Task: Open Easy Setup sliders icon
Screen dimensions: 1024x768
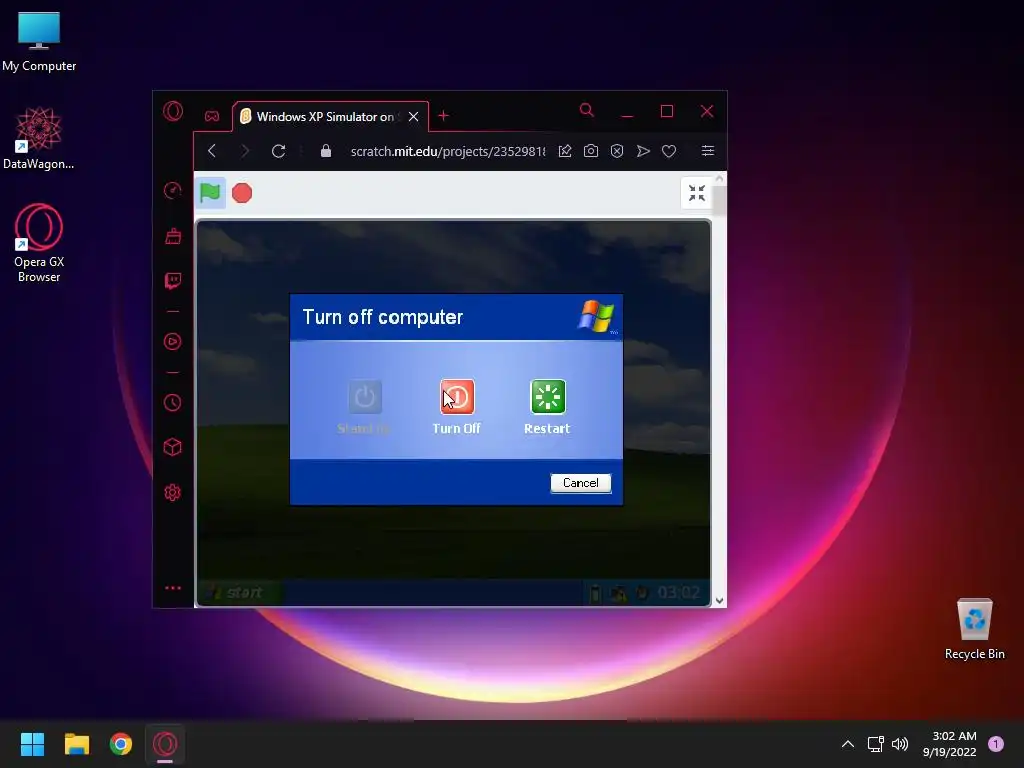Action: tap(707, 151)
